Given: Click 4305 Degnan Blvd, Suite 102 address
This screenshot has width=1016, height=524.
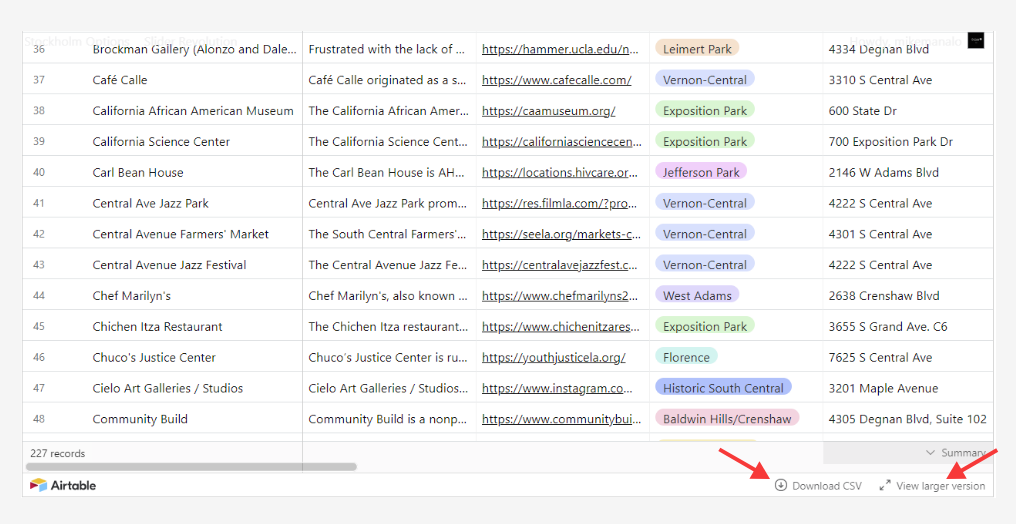Looking at the screenshot, I should tap(908, 419).
